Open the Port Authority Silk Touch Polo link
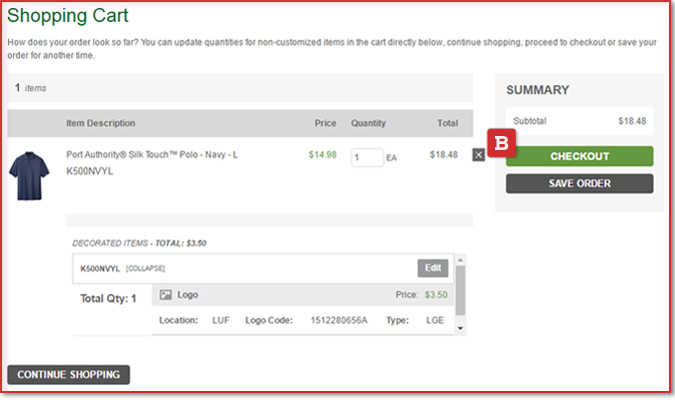Viewport: 675px width, 400px height. point(152,155)
